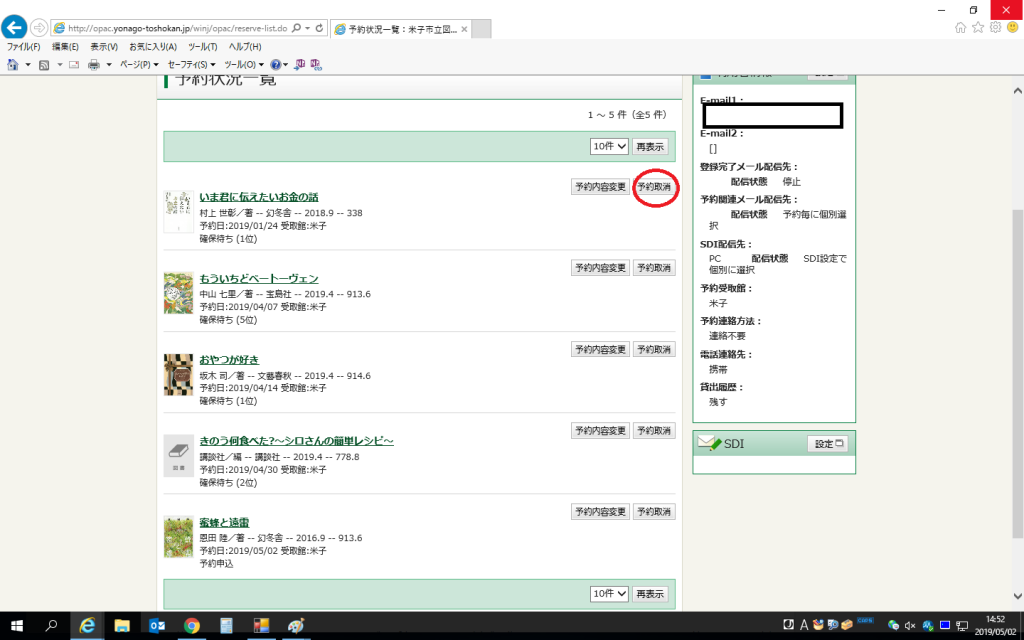Open the Home icon in the command bar
The width and height of the screenshot is (1024, 640).
click(x=12, y=65)
